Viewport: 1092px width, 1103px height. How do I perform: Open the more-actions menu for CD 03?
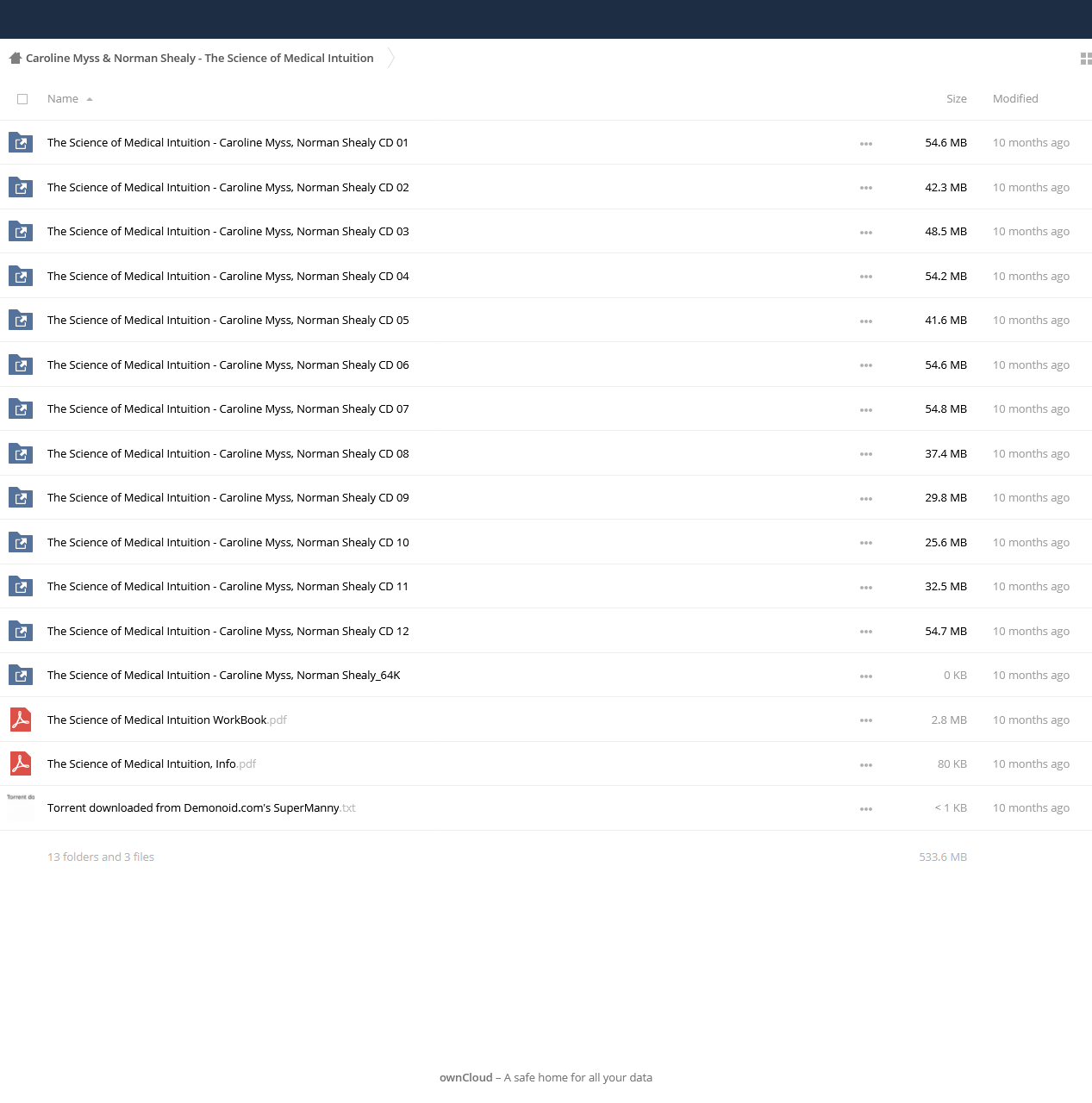[866, 233]
